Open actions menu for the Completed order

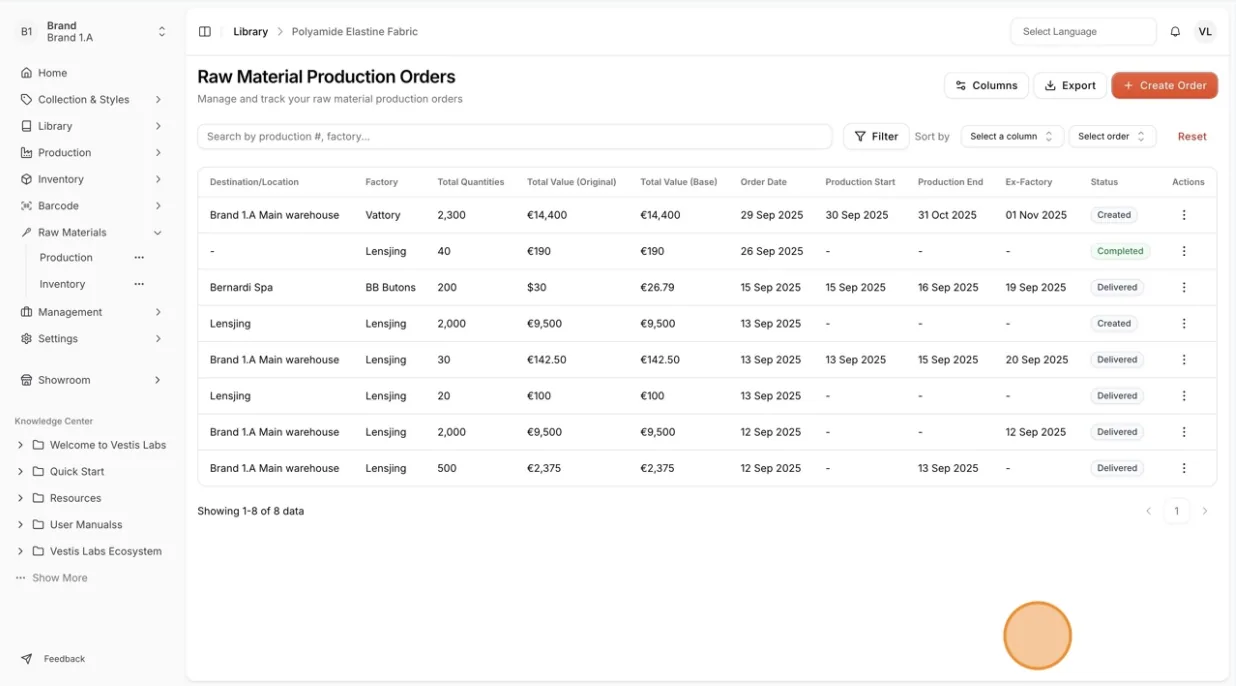pos(1184,251)
